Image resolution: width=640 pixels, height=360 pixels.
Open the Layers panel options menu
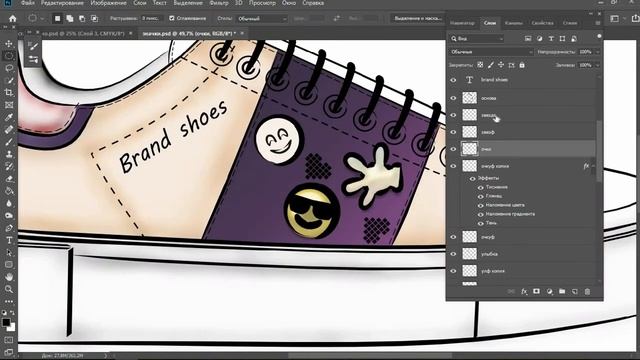598,23
